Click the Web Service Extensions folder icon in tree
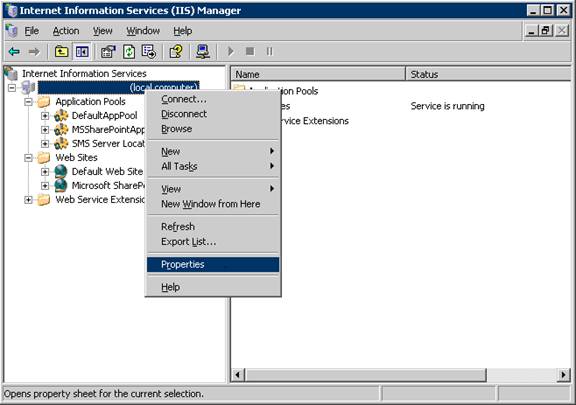 44,200
